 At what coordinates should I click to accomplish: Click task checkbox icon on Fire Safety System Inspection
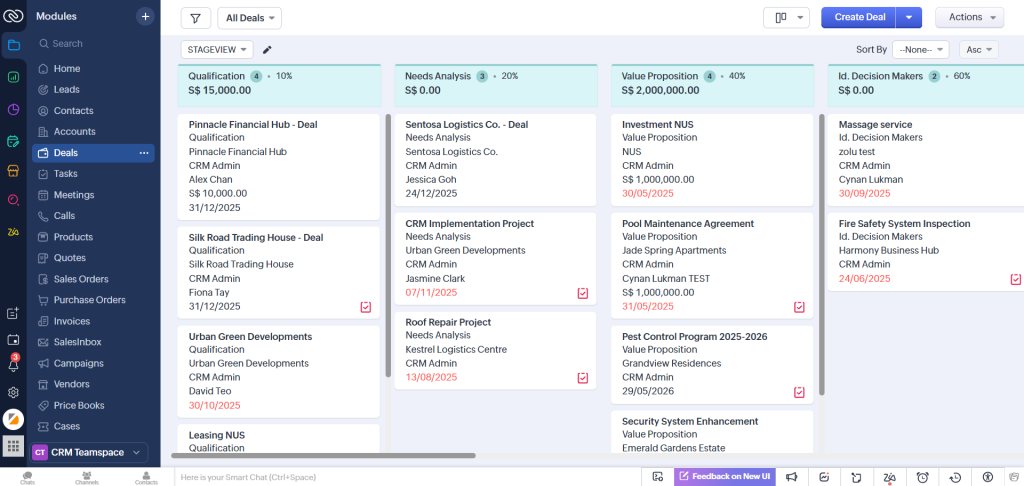click(x=1015, y=279)
